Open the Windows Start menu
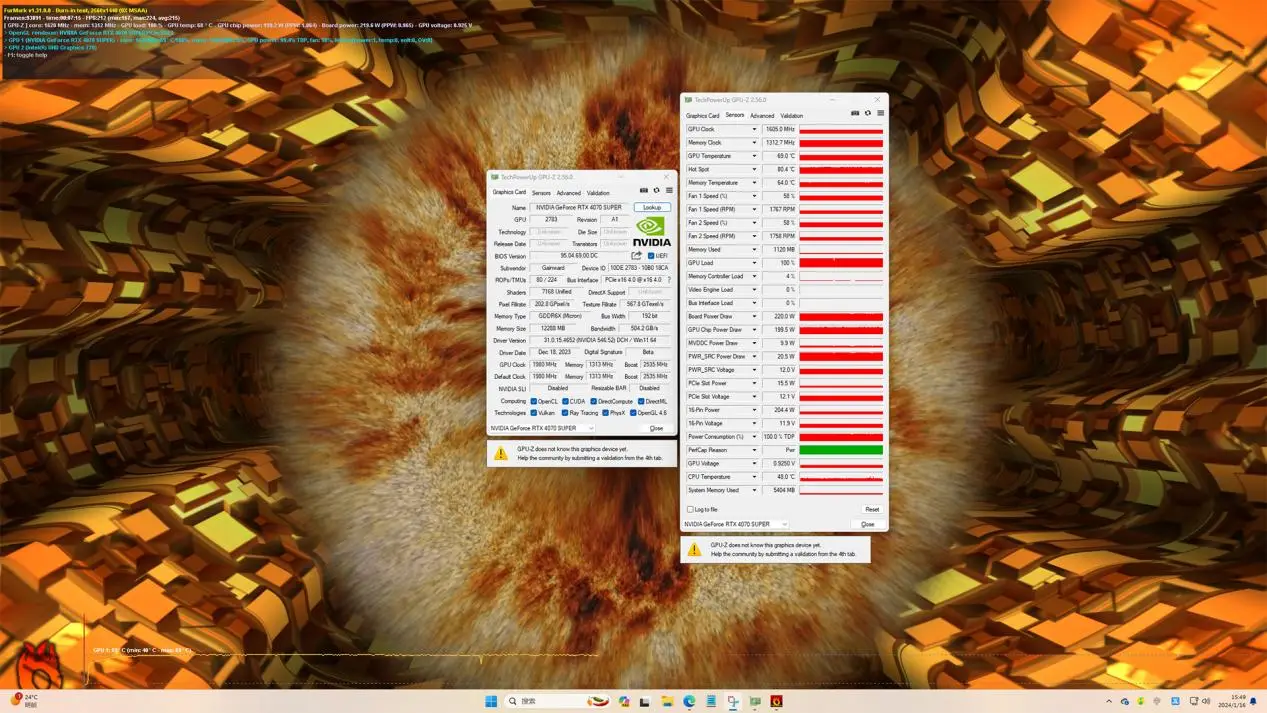Screen dimensions: 1267x713 point(491,701)
